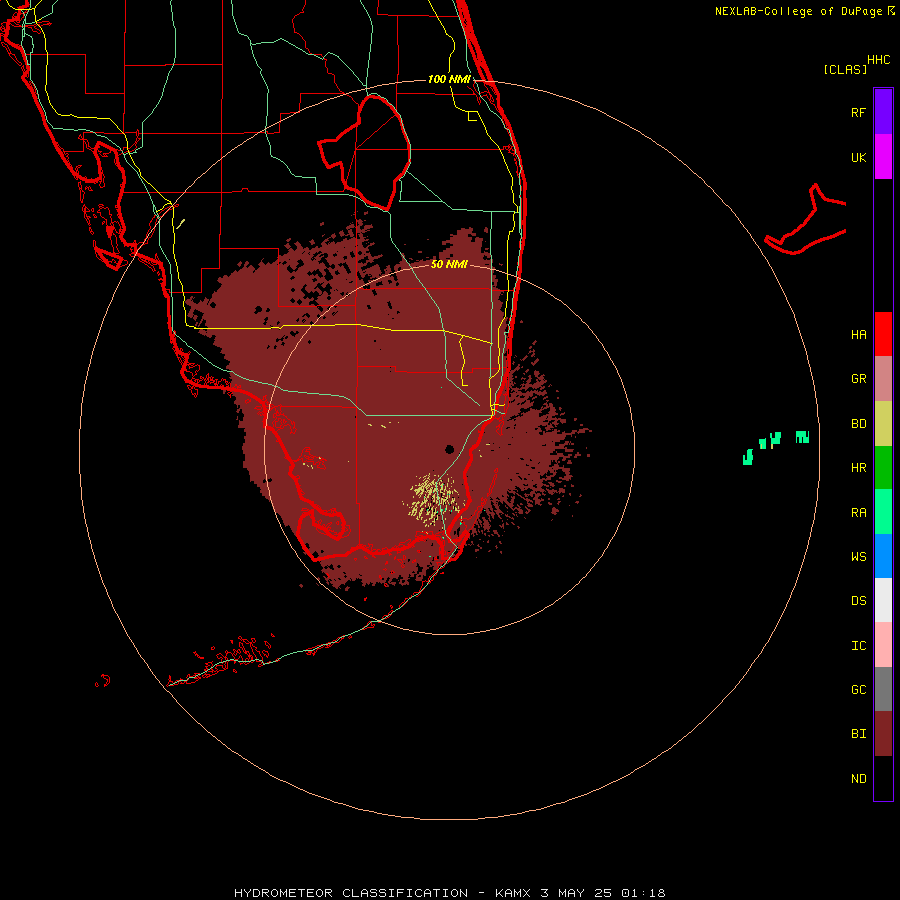Click the UK legend label
Image resolution: width=900 pixels, height=900 pixels.
pos(858,157)
